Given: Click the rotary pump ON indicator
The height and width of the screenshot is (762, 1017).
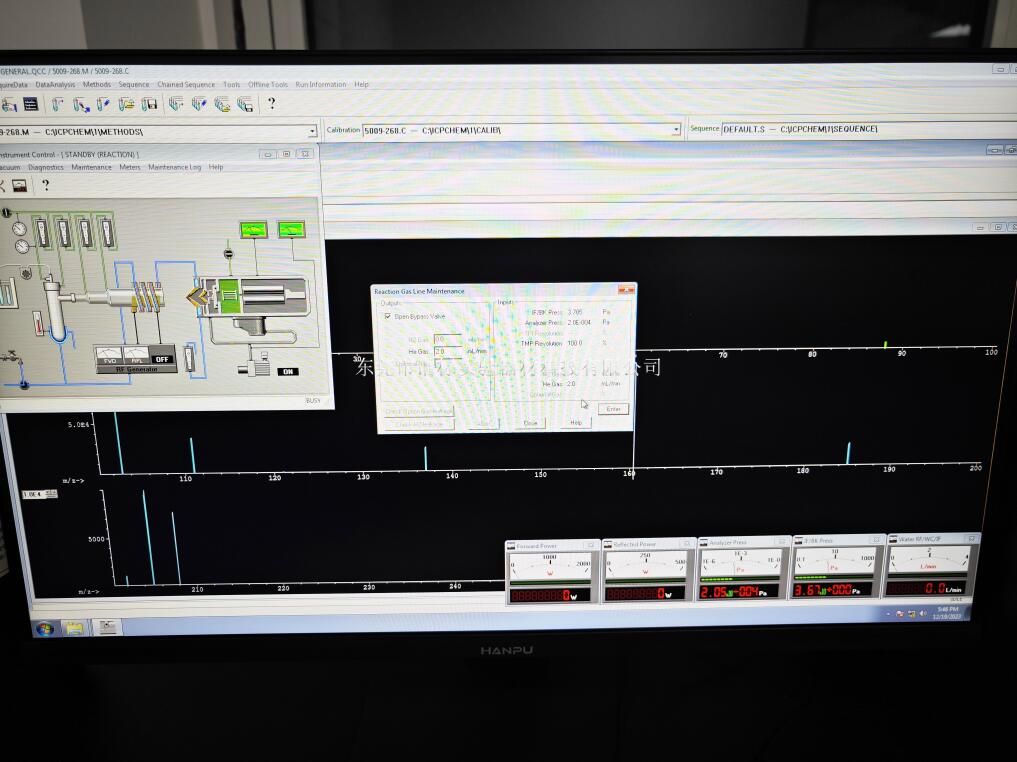Looking at the screenshot, I should [x=288, y=372].
